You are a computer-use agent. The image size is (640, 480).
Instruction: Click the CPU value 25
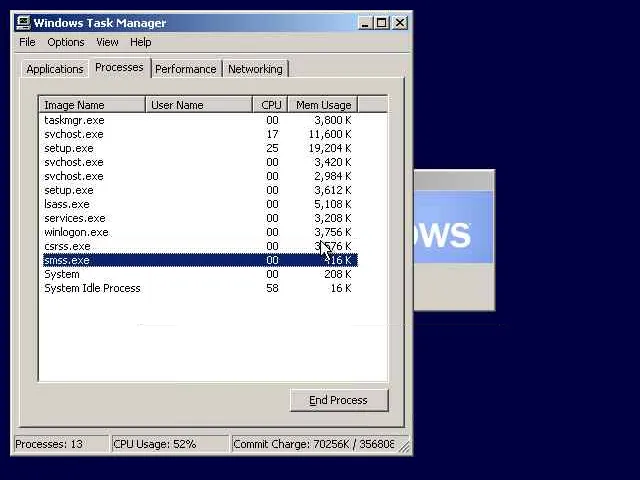272,148
